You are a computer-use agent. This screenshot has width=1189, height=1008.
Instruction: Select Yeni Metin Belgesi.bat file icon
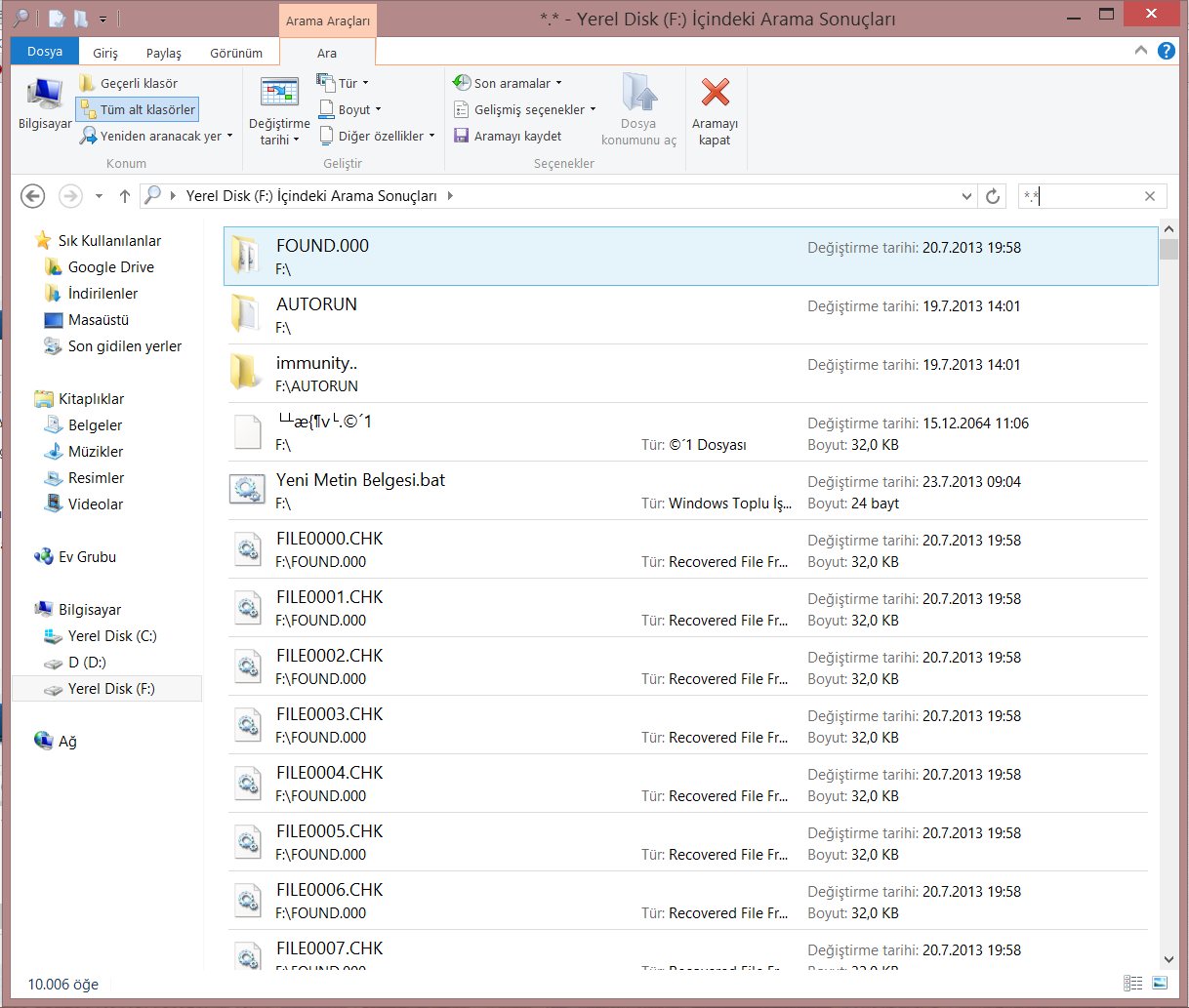tap(247, 490)
